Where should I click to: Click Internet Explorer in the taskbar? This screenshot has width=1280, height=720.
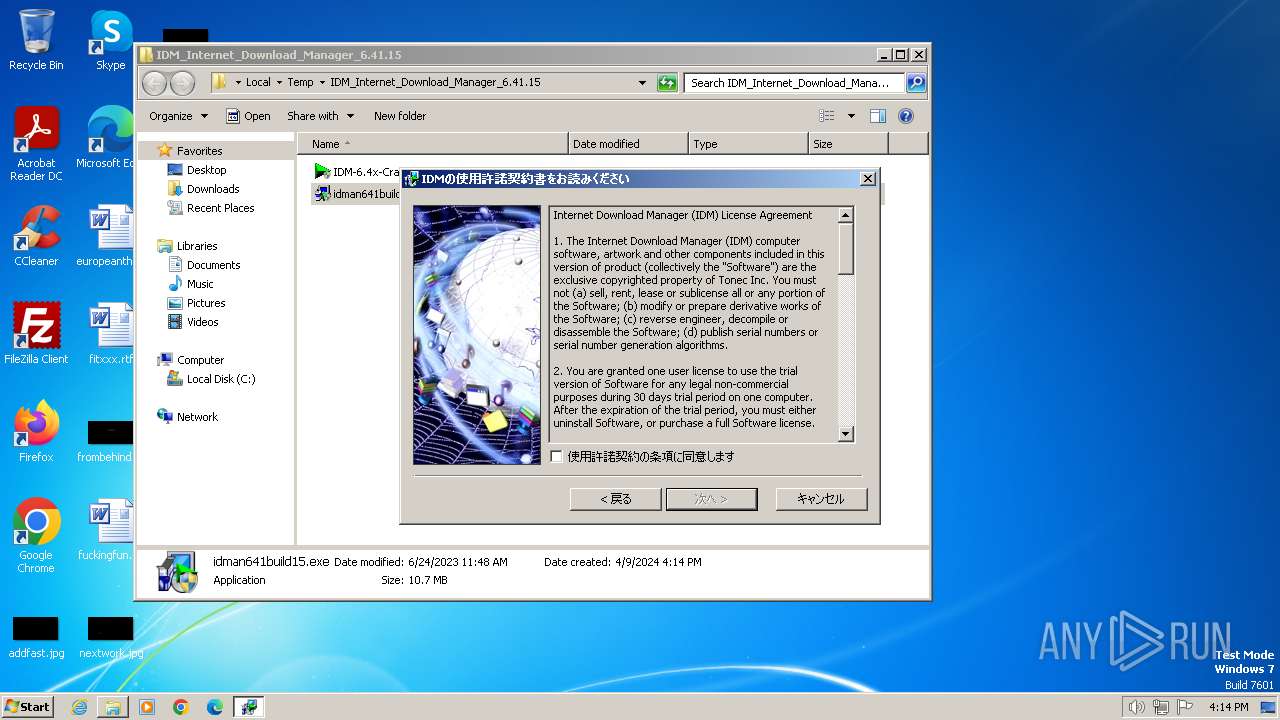79,707
